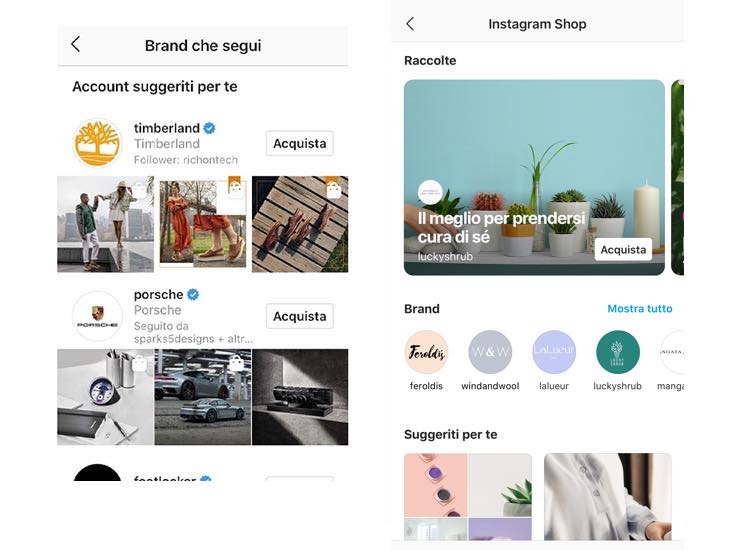
Task: Go back from Brand che segui screen
Action: (x=76, y=44)
